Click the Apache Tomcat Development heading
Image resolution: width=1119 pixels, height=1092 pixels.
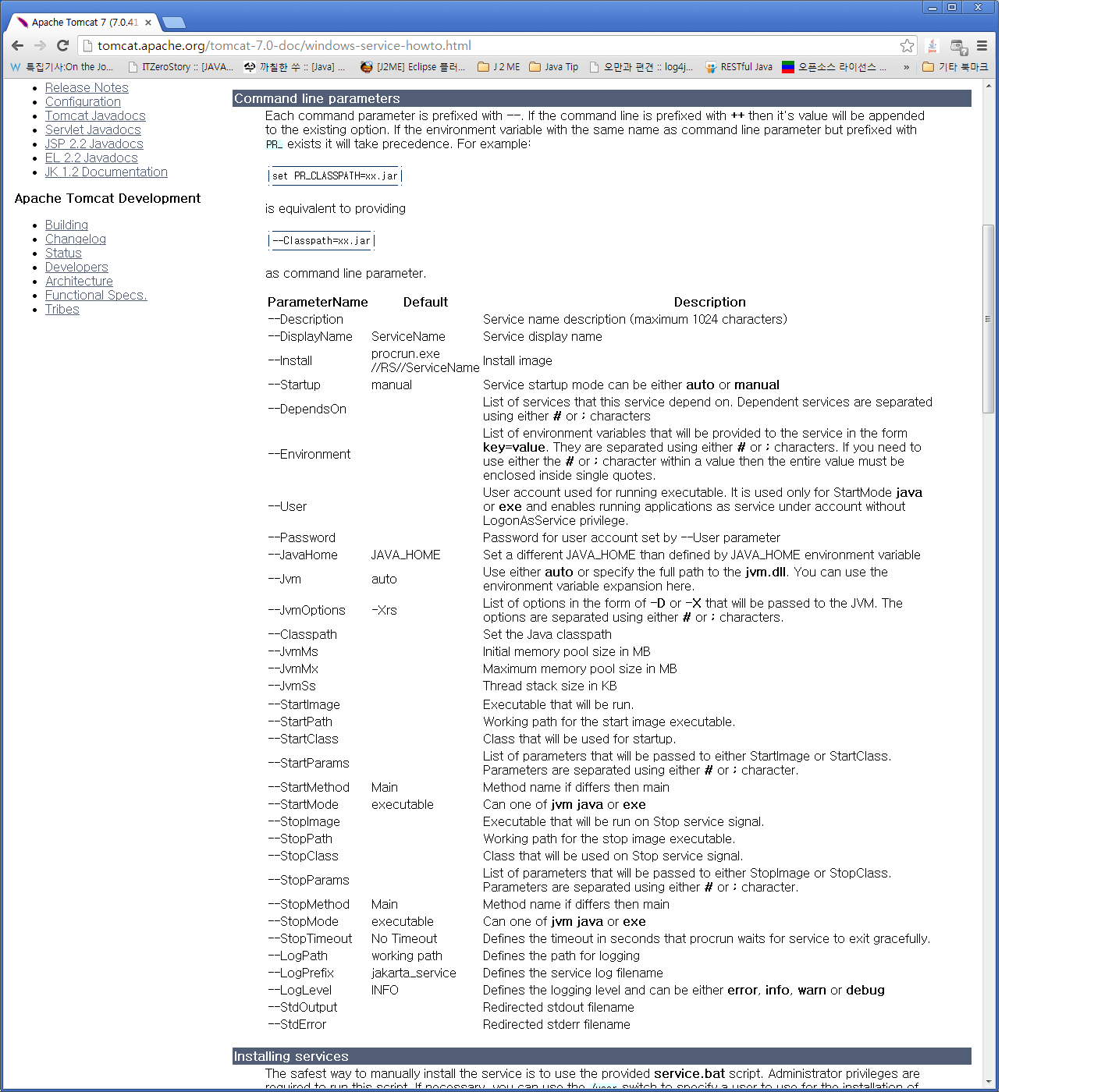[108, 198]
